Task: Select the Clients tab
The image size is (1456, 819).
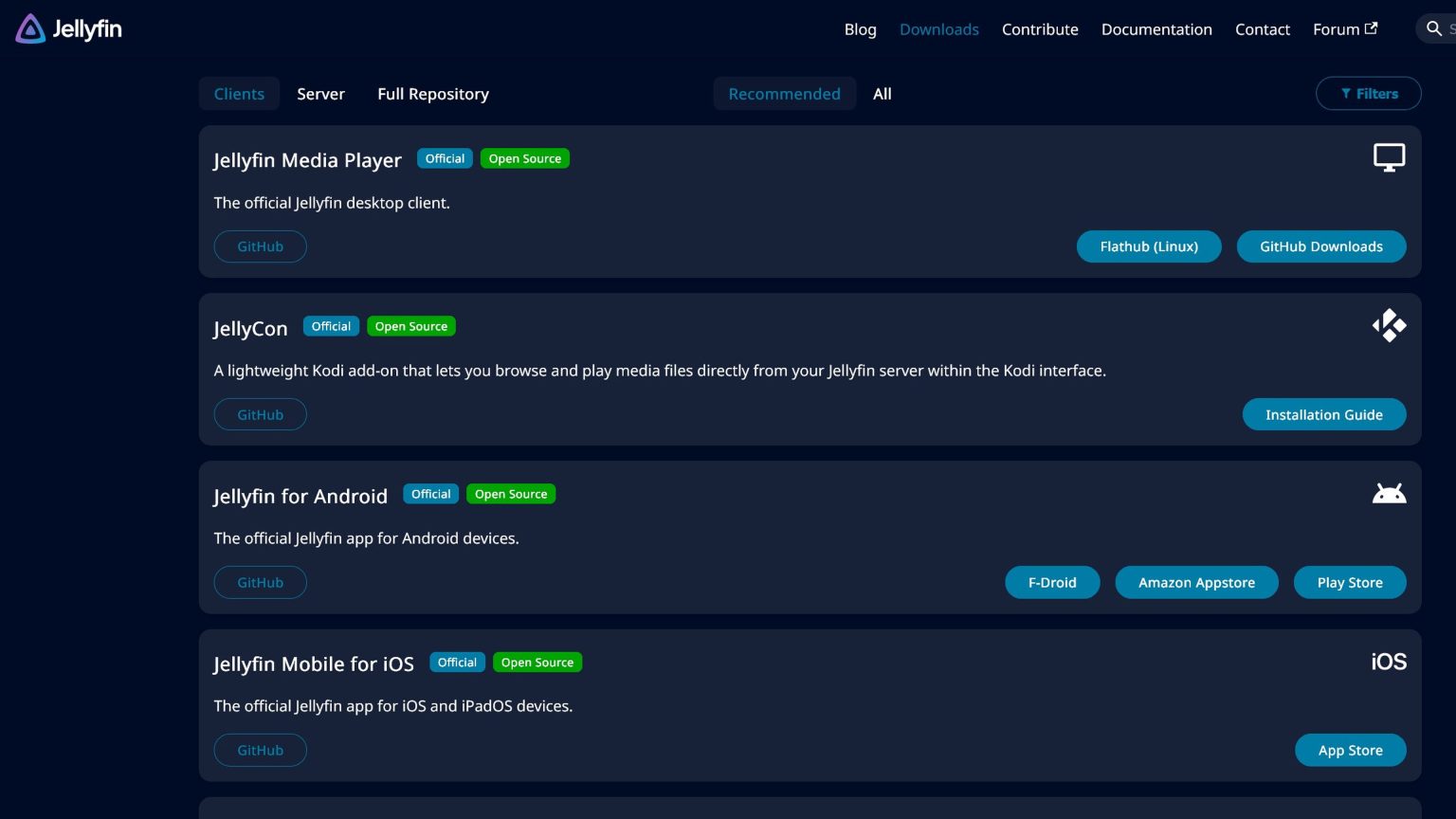Action: tap(239, 94)
